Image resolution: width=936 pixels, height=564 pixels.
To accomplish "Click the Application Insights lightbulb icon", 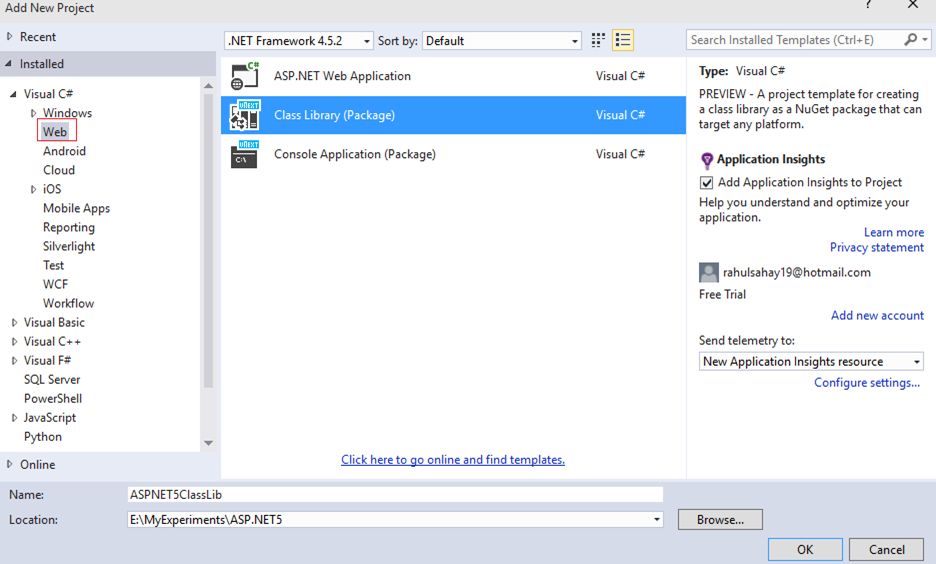I will point(707,160).
